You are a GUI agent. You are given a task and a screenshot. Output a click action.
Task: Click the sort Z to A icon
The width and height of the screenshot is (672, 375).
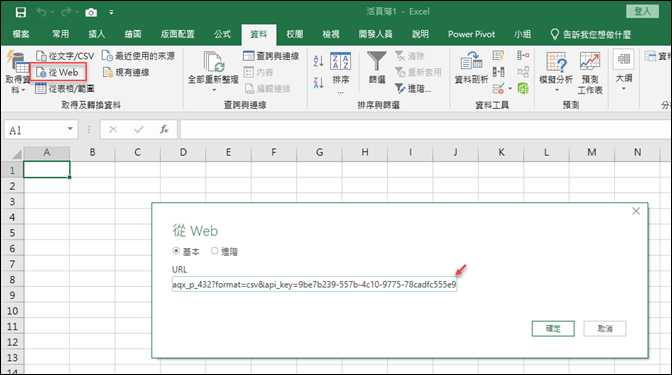[318, 82]
